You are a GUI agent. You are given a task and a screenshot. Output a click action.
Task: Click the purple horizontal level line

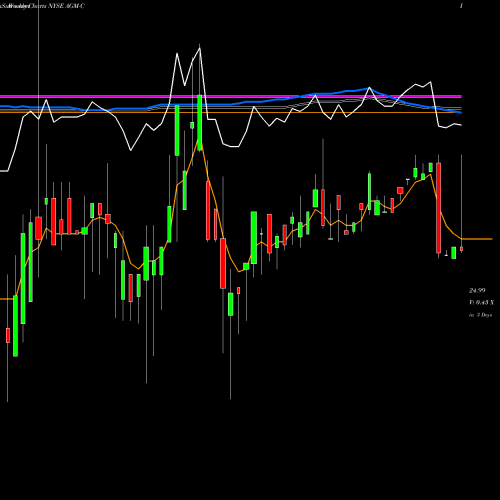coord(231,96)
